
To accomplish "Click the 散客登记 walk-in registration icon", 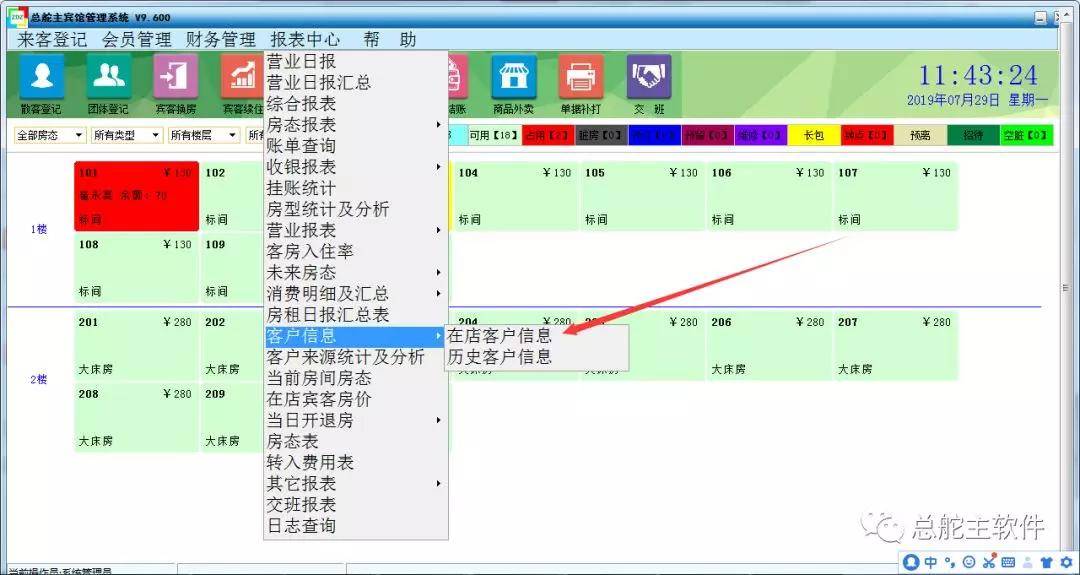I will point(41,78).
